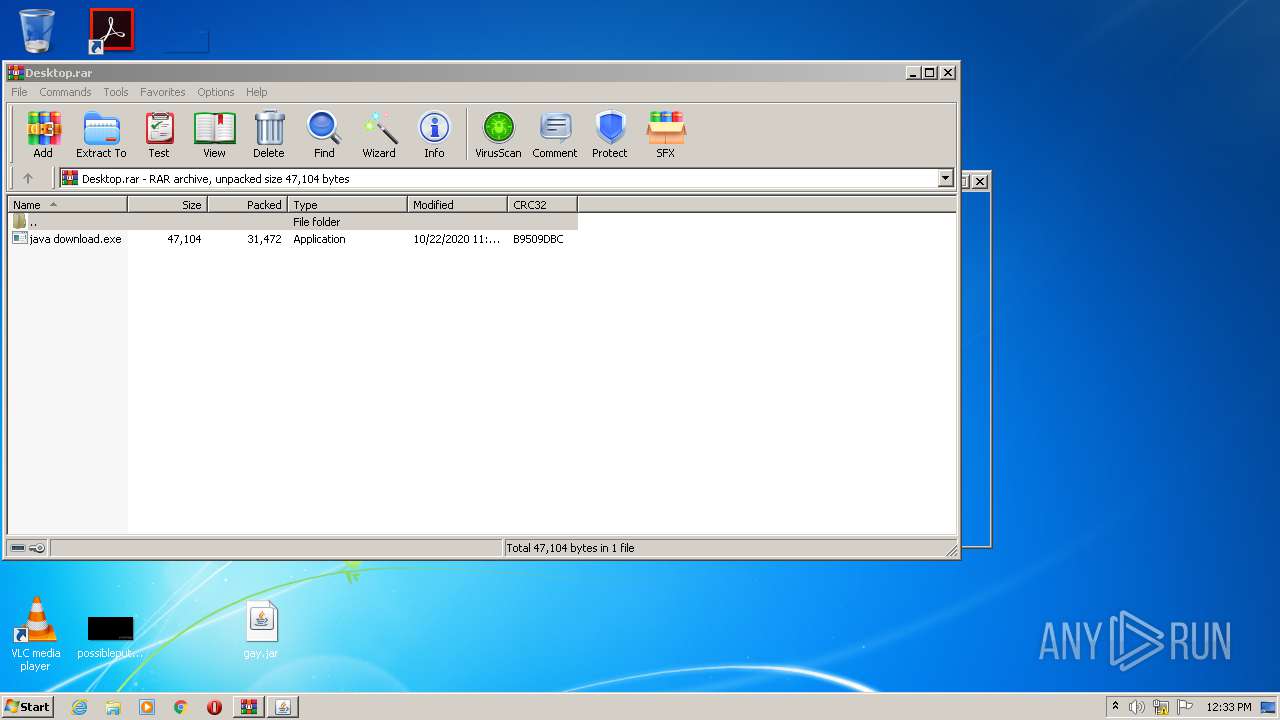1280x720 pixels.
Task: Click the Extract To toolbar icon
Action: coord(101,135)
